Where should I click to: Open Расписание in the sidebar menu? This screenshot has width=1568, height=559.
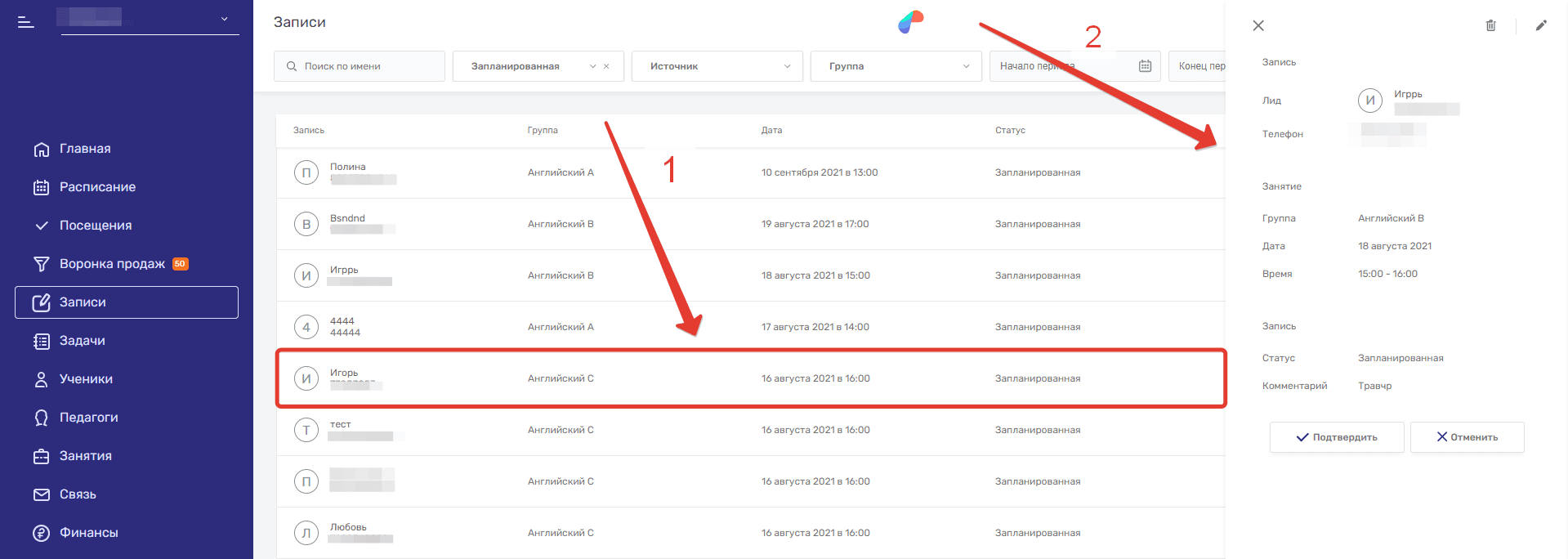click(97, 187)
